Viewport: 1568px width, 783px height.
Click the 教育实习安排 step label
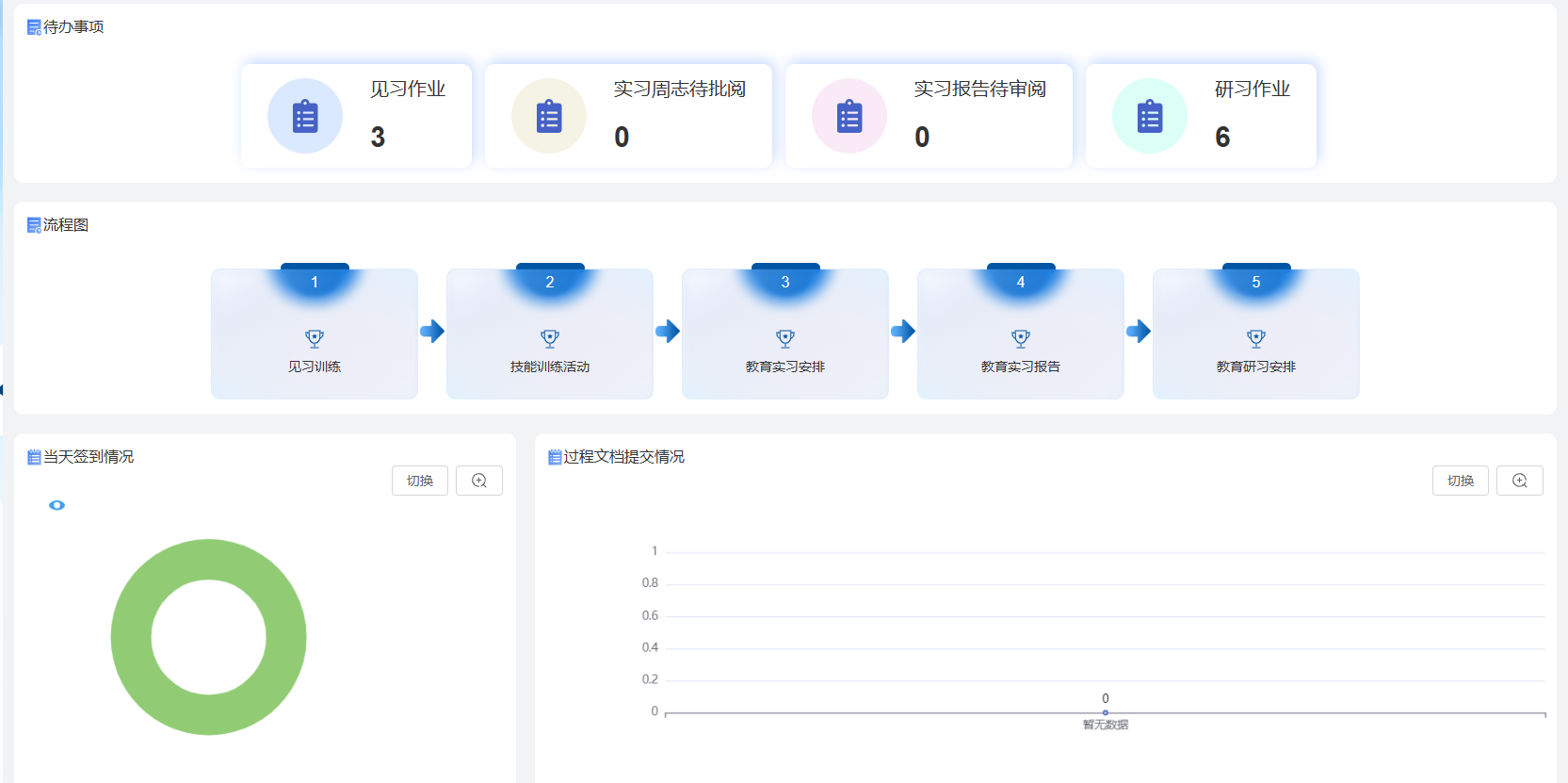point(785,367)
